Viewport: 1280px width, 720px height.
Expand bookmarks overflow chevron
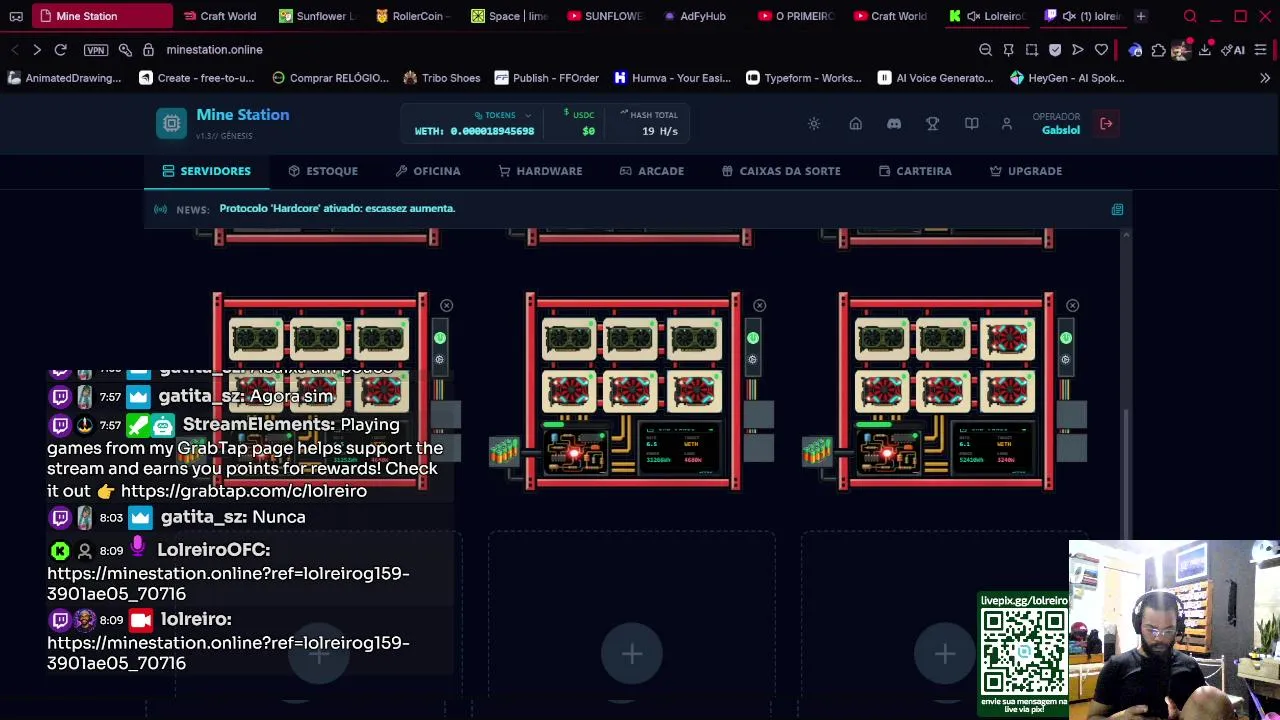(1265, 78)
